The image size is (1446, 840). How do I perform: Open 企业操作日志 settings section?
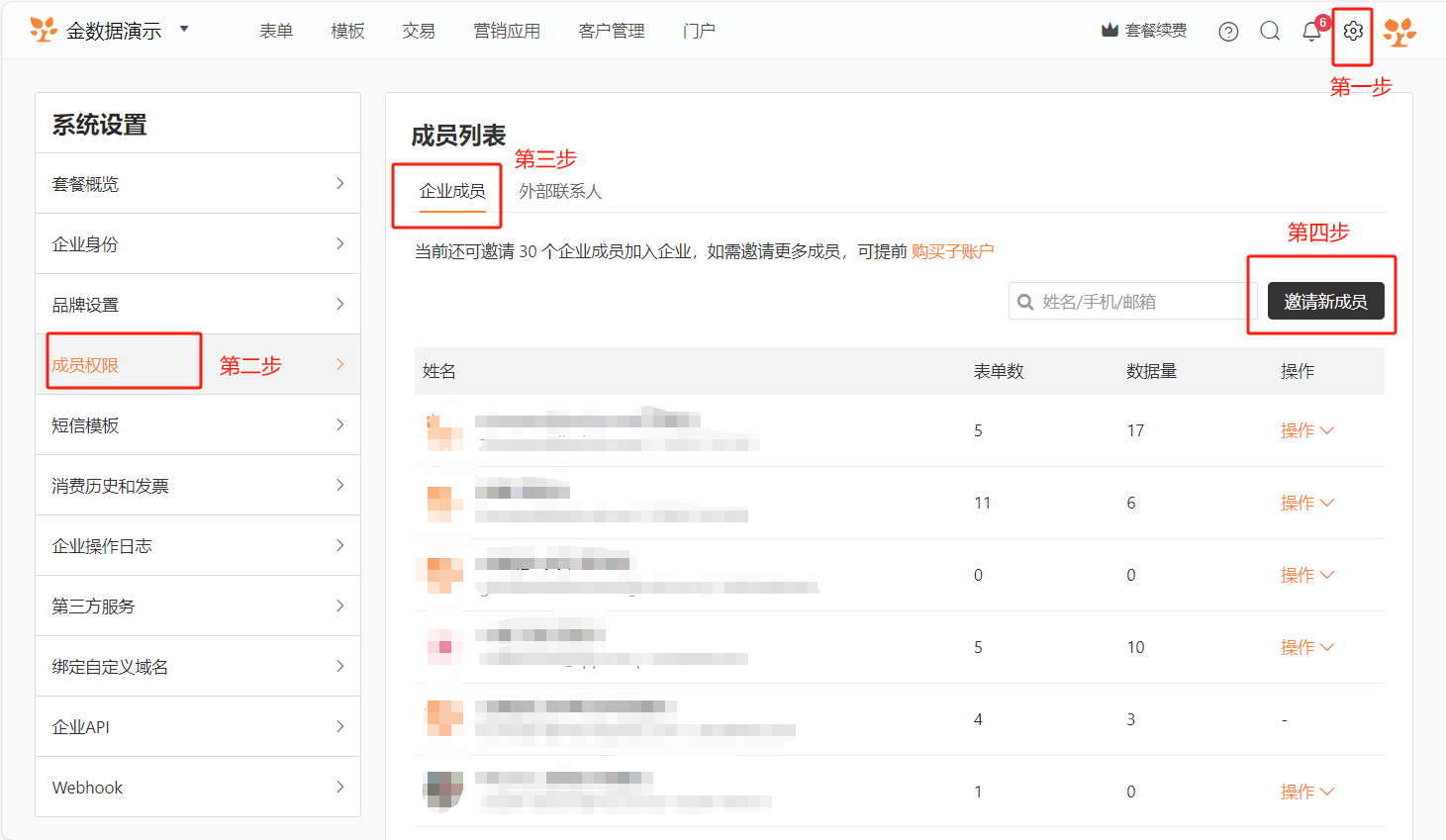click(198, 546)
